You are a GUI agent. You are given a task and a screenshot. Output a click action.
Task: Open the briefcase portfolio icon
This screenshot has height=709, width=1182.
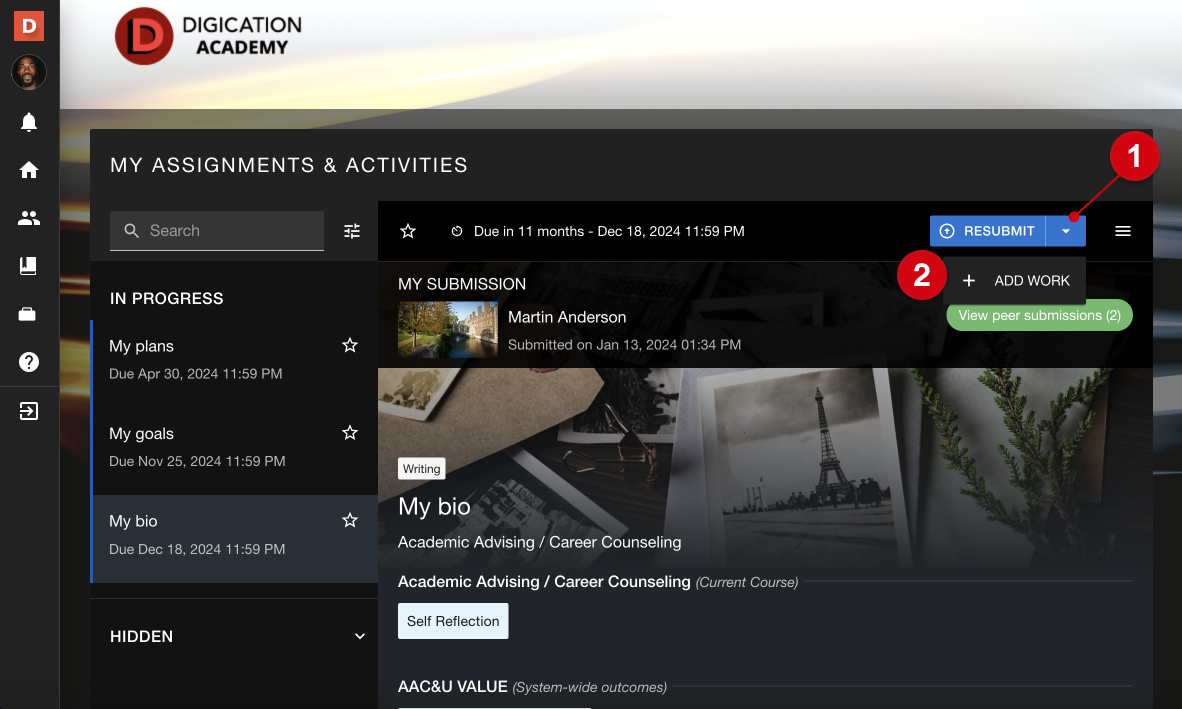click(x=29, y=314)
